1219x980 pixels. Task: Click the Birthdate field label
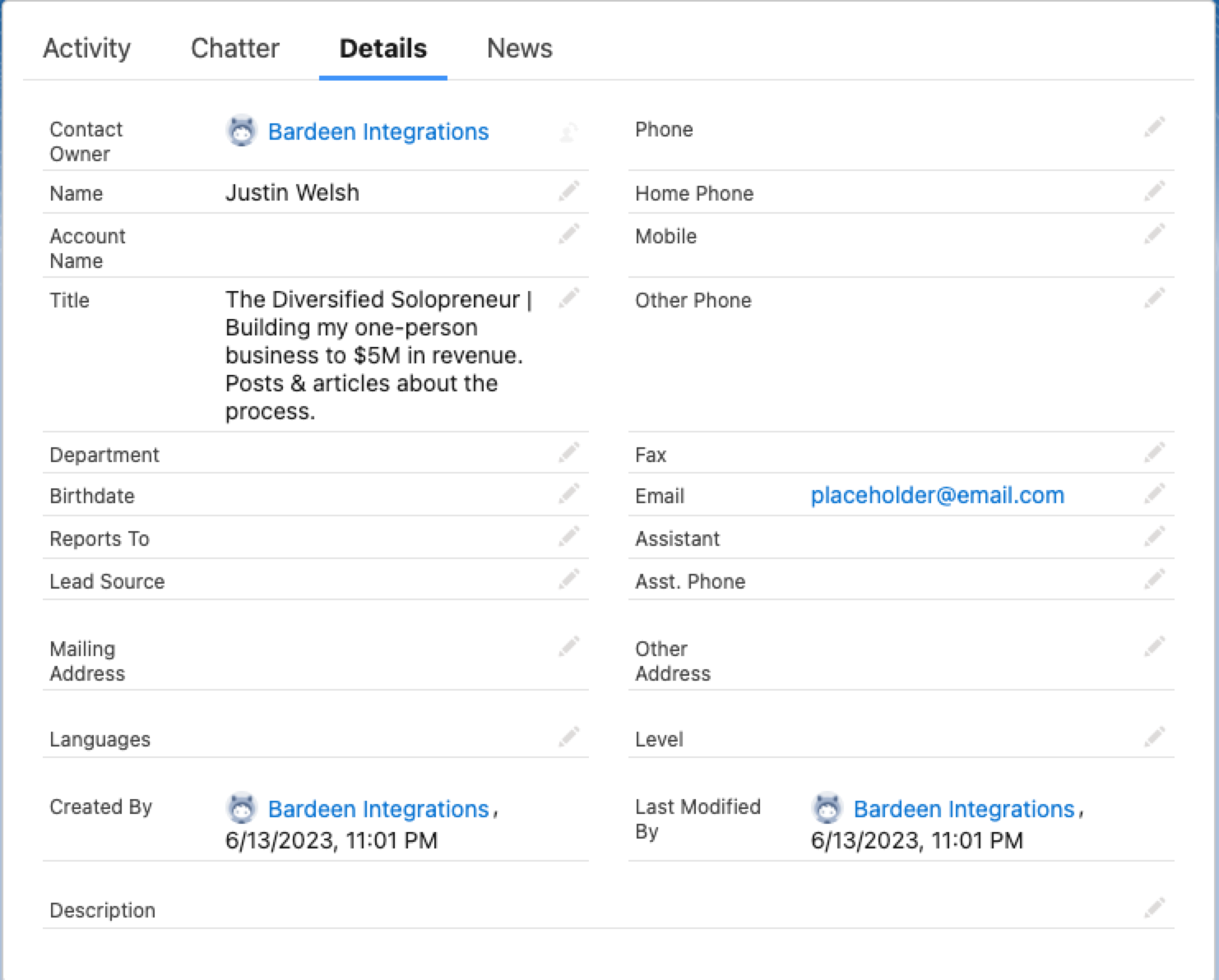[92, 496]
